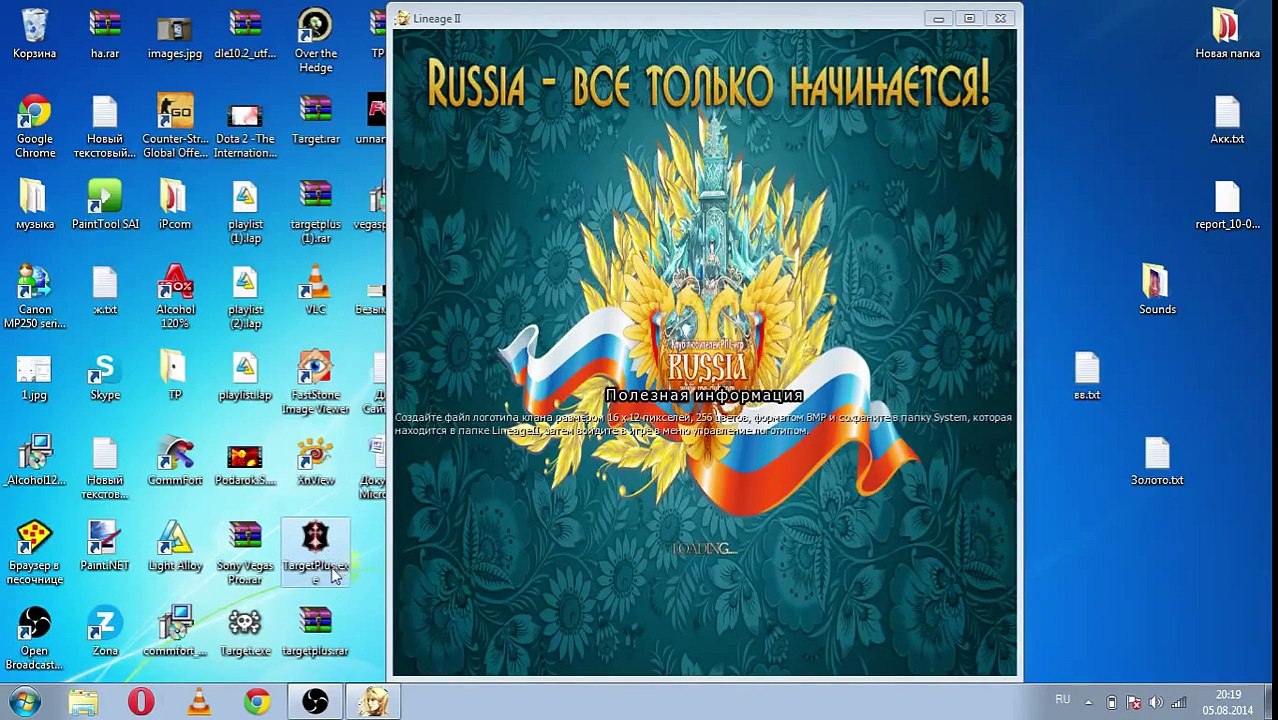1278x720 pixels.
Task: Select the images.jpg file icon
Action: click(175, 33)
